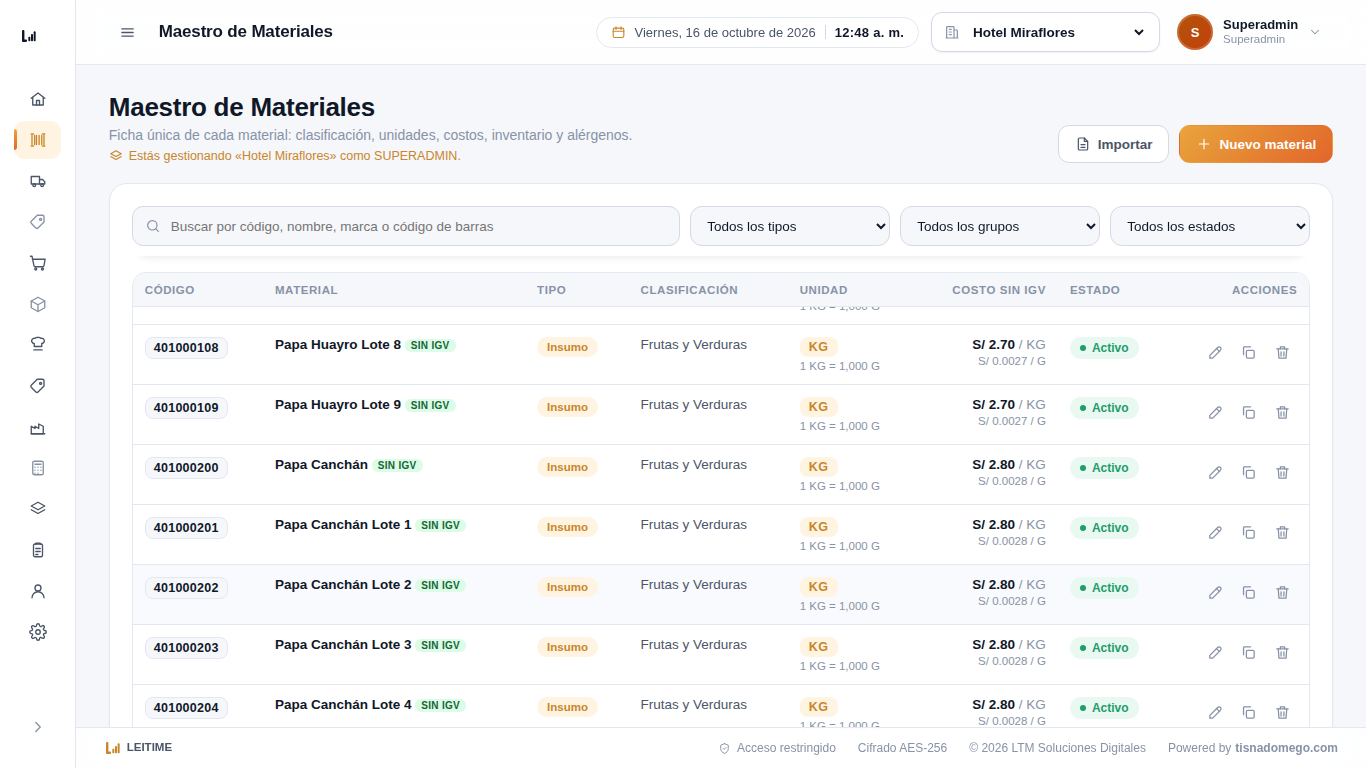Focus the material search field
The image size is (1366, 768).
[x=406, y=226]
